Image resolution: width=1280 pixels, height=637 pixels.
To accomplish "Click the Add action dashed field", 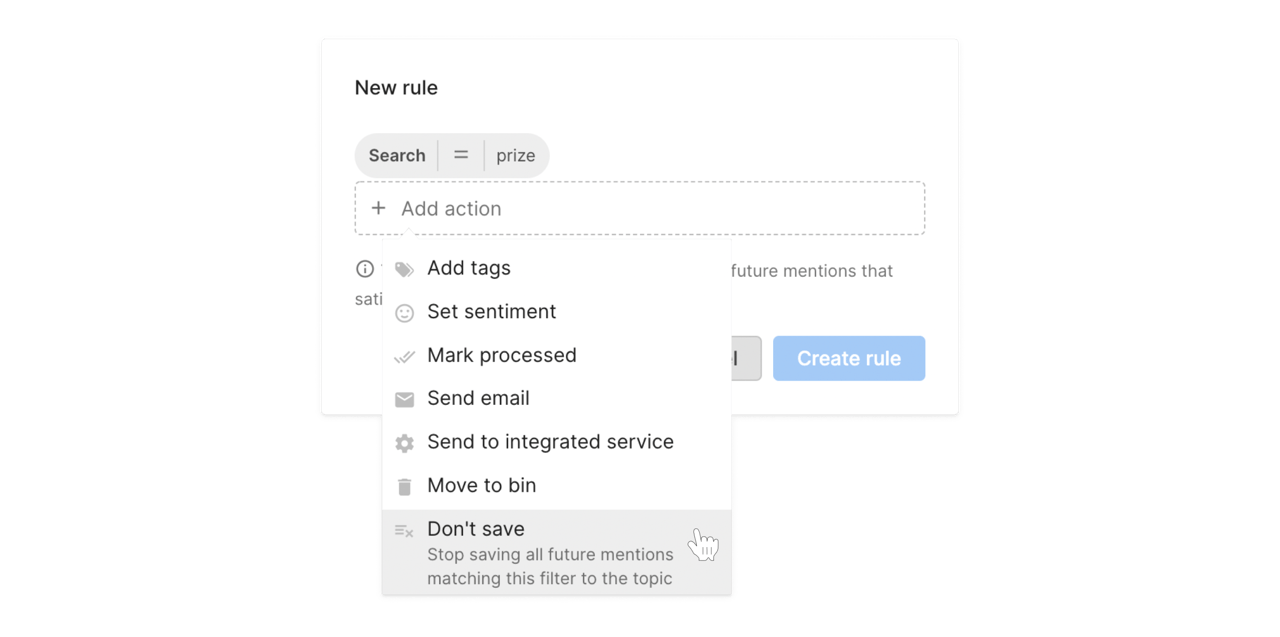I will click(640, 208).
